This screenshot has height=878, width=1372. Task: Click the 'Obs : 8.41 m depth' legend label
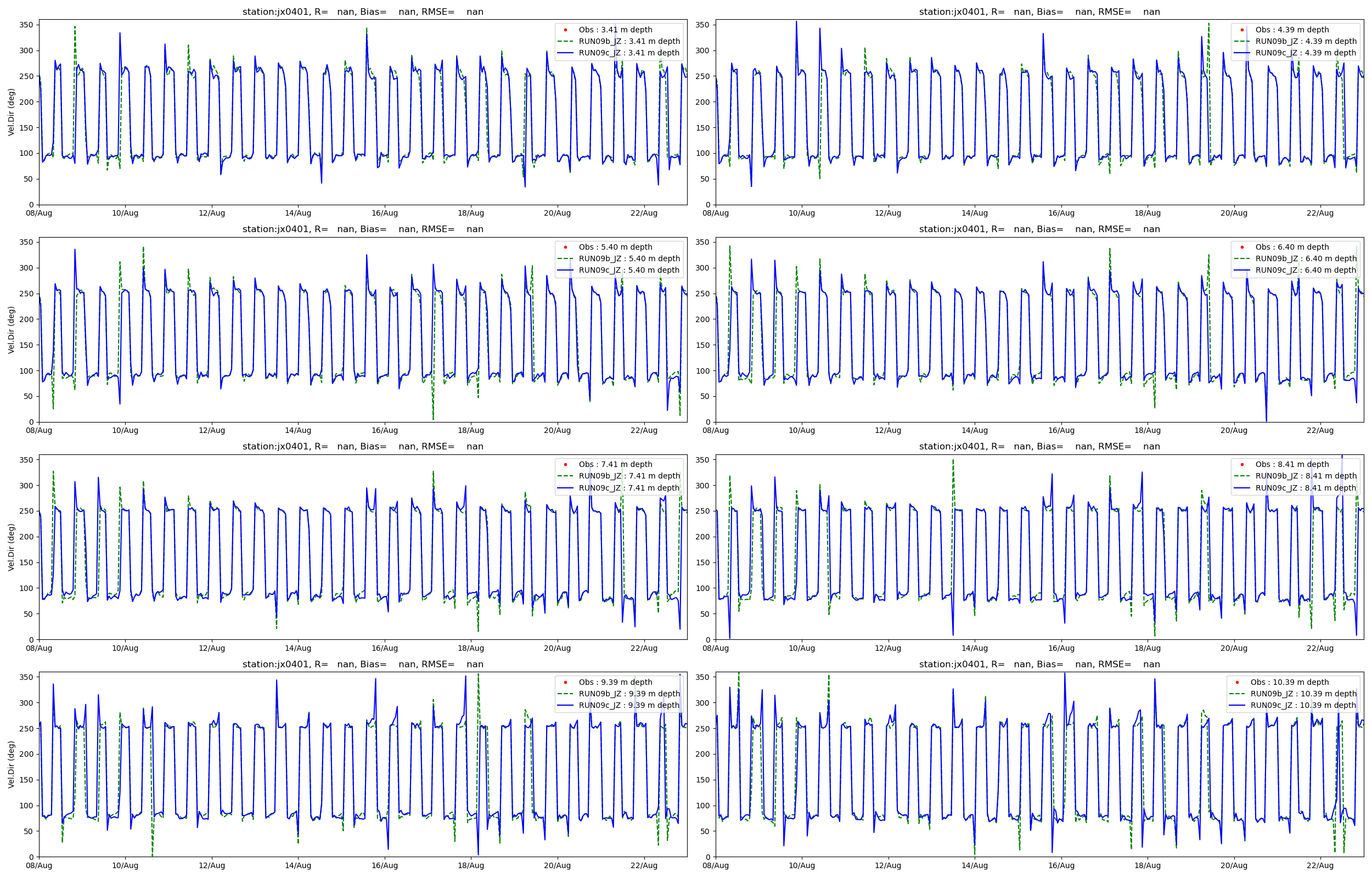[1292, 465]
